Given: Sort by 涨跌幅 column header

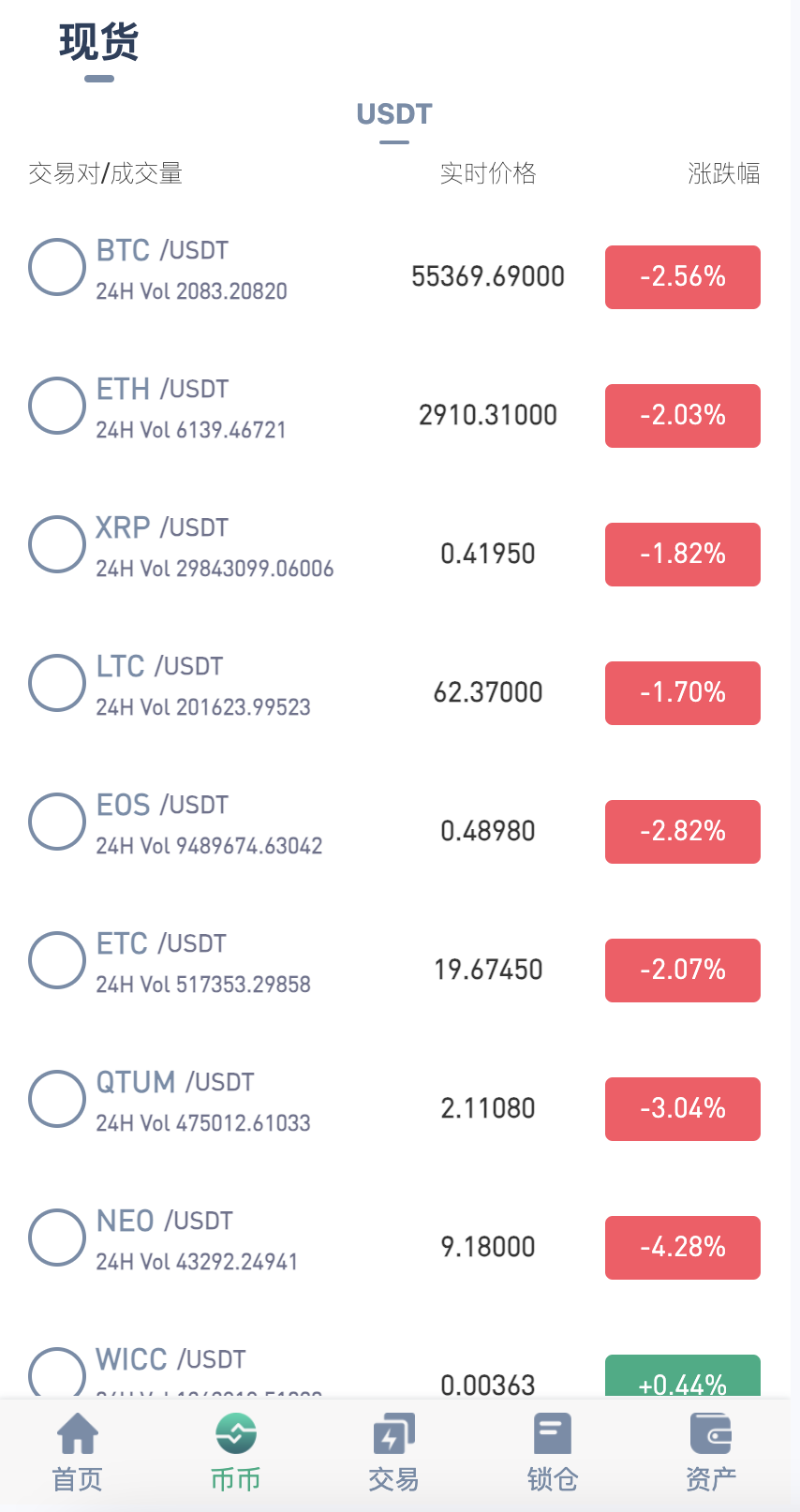Looking at the screenshot, I should pyautogui.click(x=724, y=173).
